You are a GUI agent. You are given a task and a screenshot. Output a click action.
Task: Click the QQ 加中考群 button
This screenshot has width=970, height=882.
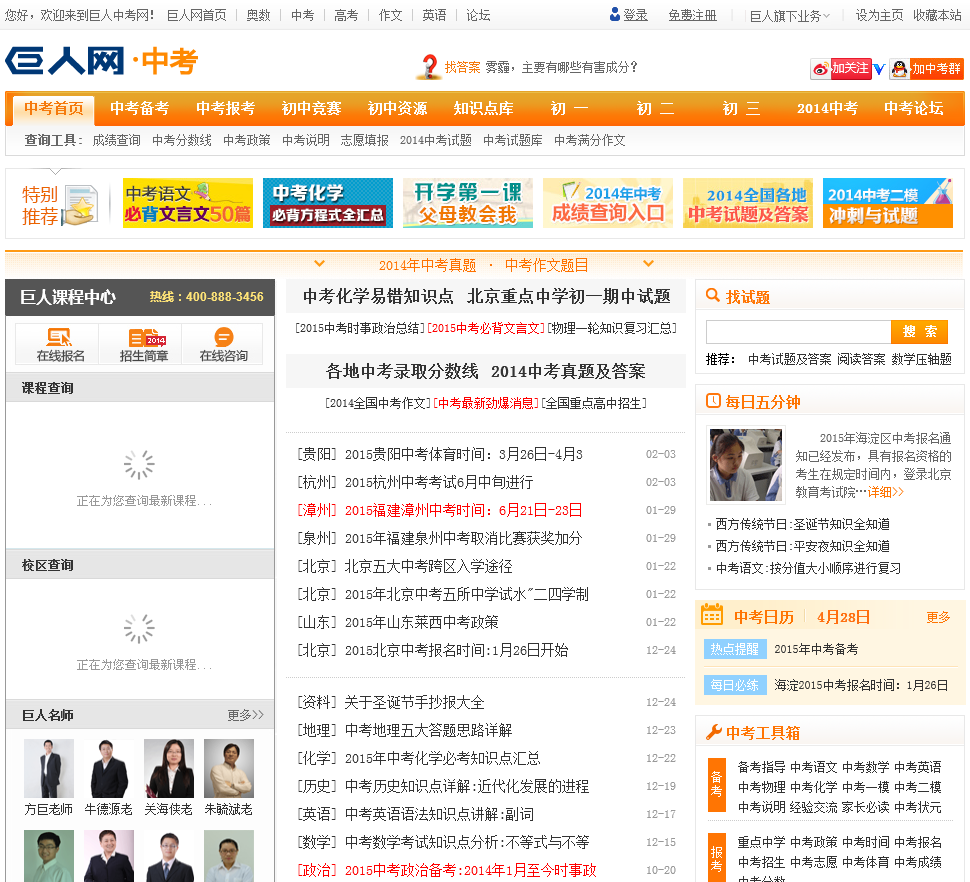click(x=926, y=68)
